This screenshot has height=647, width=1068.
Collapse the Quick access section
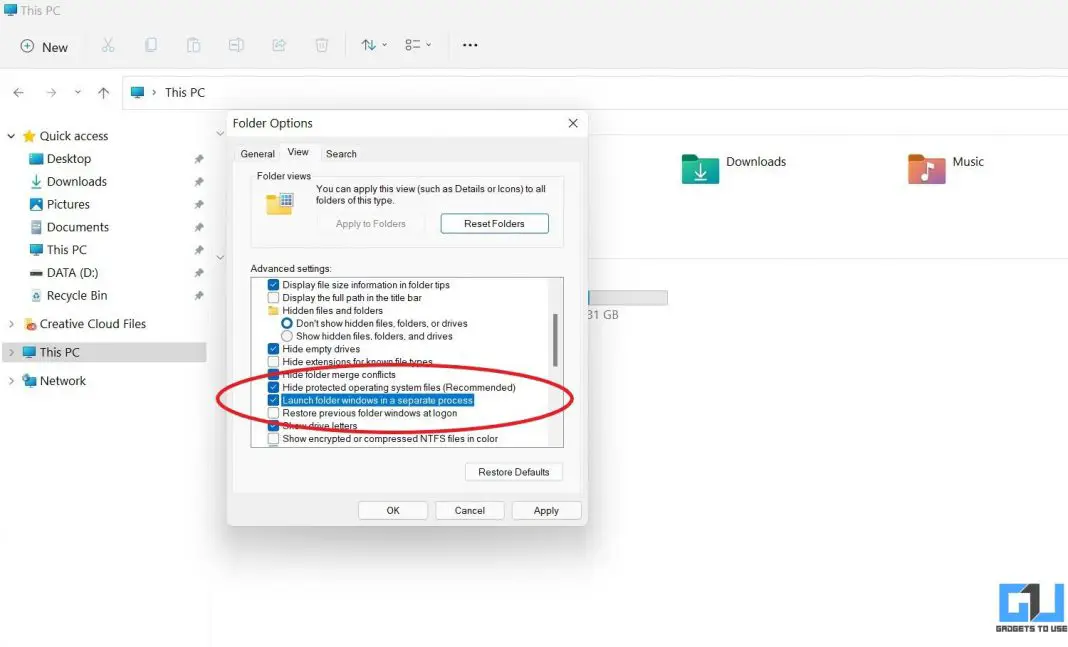(10, 135)
